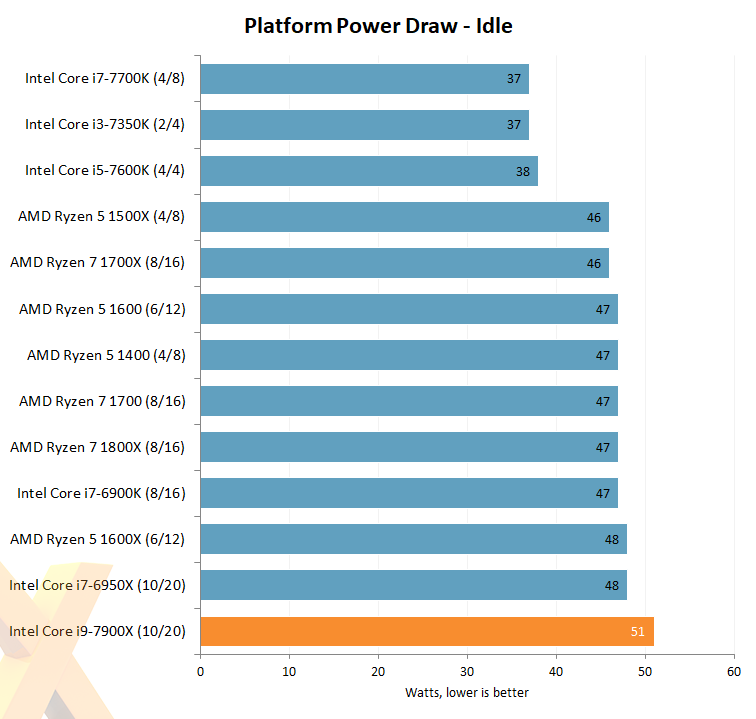Click the value 38 on the i5-7600K bar
Viewport: 756px width, 719px height.
(x=523, y=172)
